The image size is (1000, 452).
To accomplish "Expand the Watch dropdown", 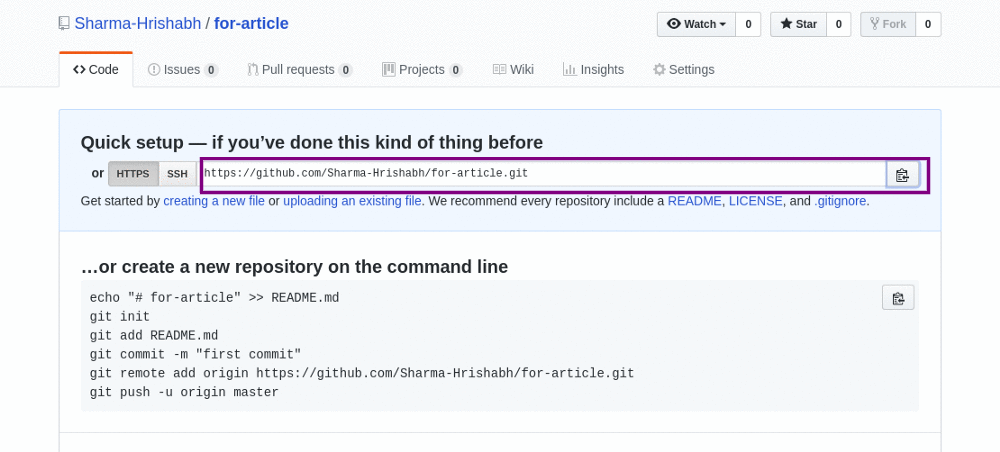I will point(696,24).
